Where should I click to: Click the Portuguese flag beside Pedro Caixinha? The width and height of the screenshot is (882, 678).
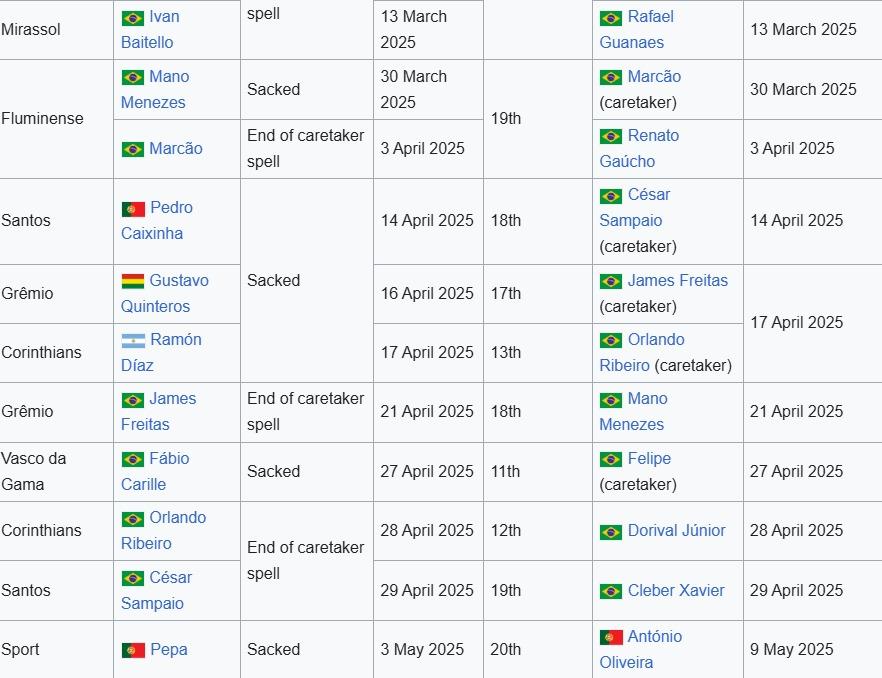click(133, 208)
